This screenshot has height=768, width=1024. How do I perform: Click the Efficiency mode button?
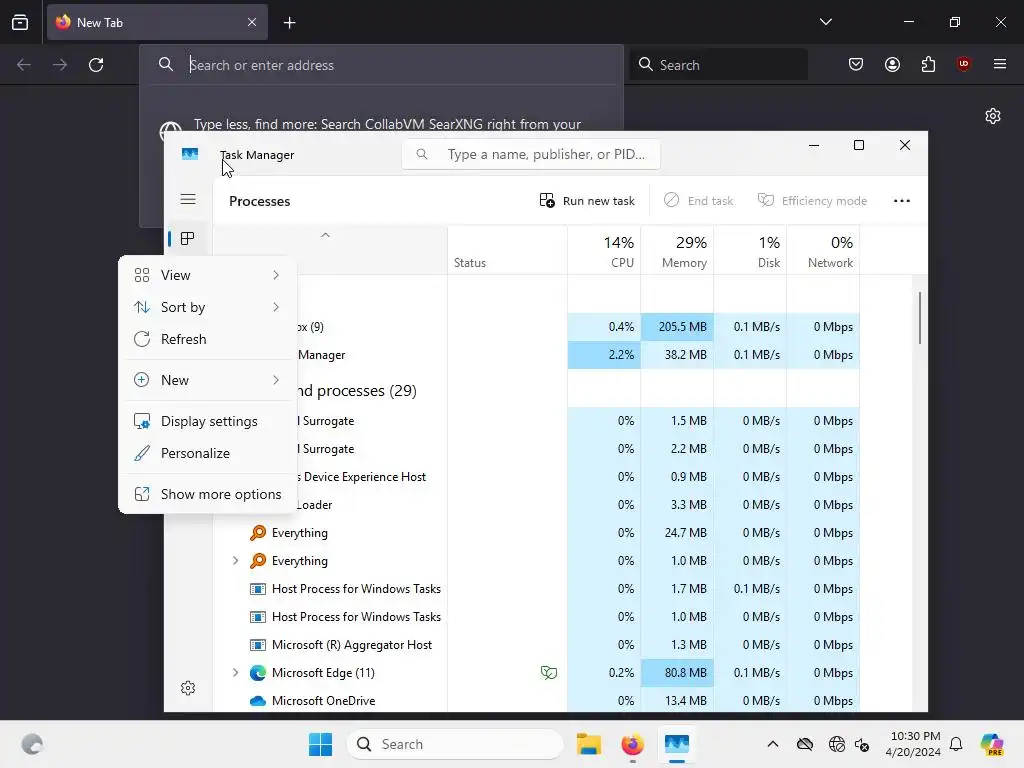pos(812,200)
